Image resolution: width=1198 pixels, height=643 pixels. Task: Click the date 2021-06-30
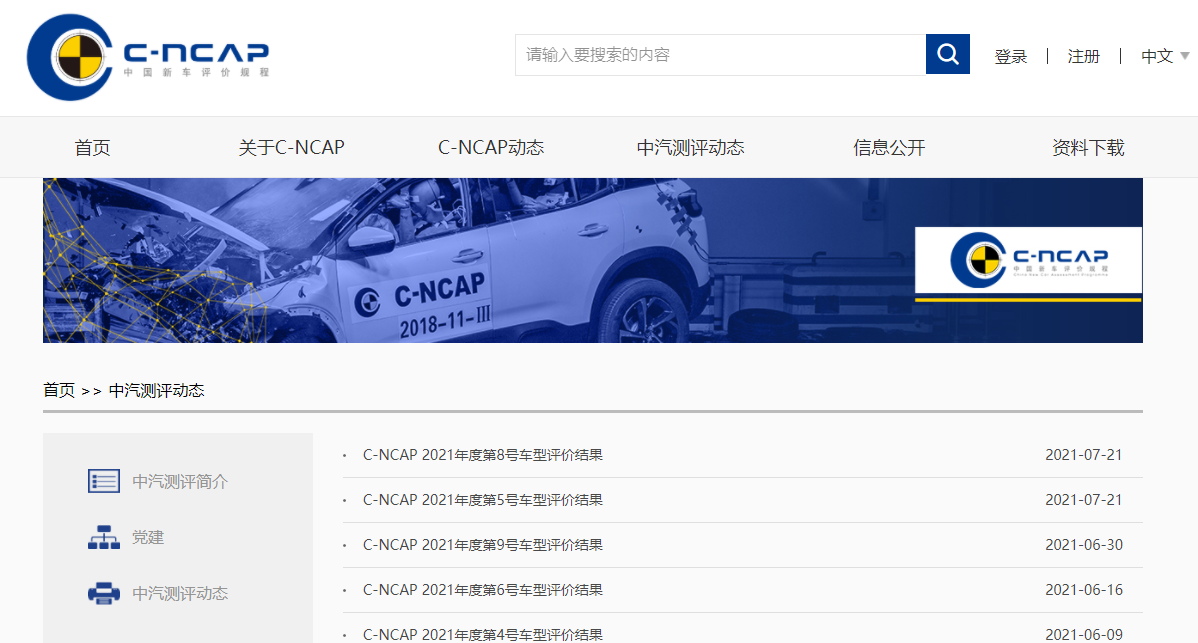(1083, 545)
